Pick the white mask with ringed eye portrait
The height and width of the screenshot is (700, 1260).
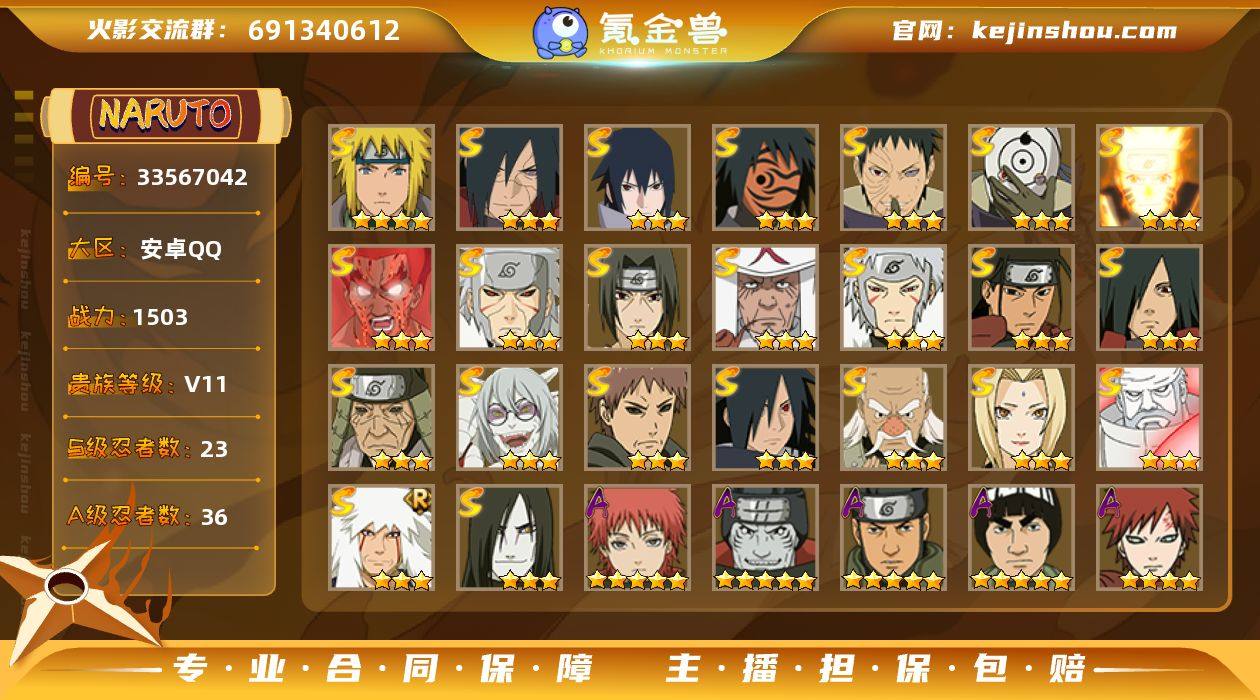pos(1021,177)
